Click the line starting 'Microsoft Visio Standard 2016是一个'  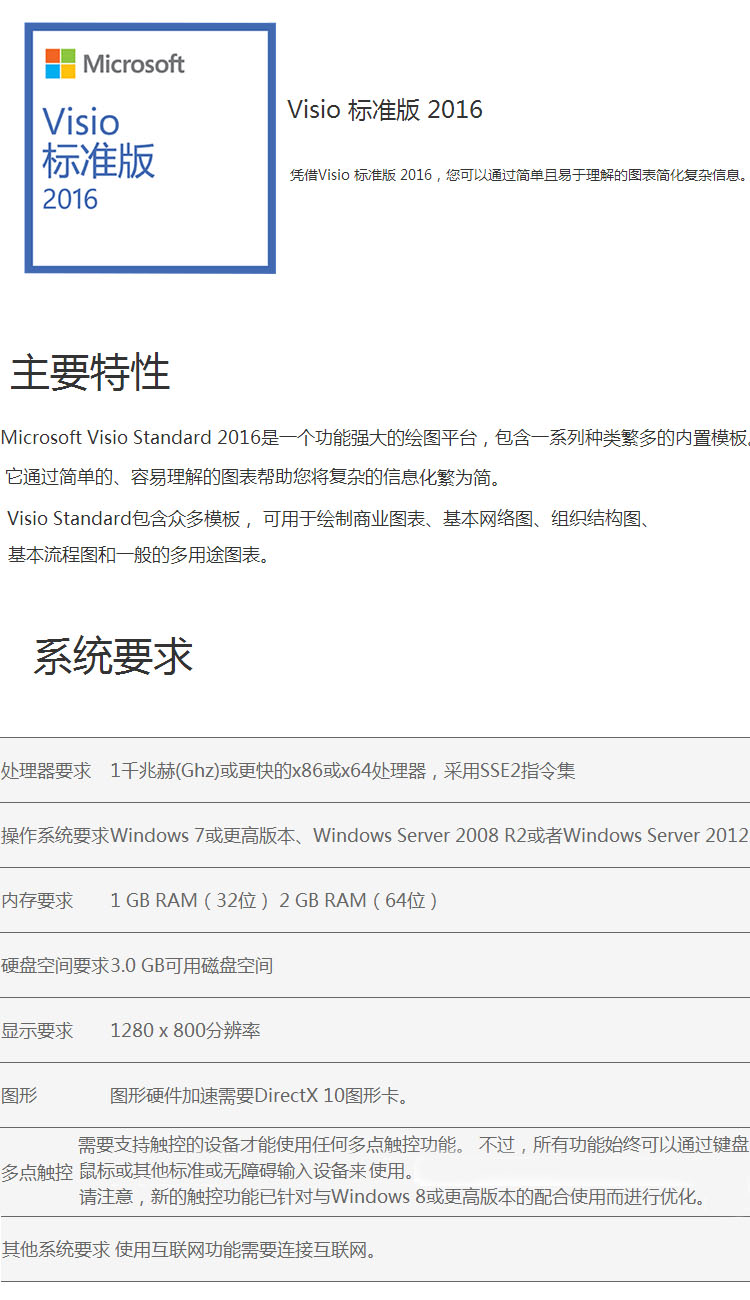(x=375, y=438)
